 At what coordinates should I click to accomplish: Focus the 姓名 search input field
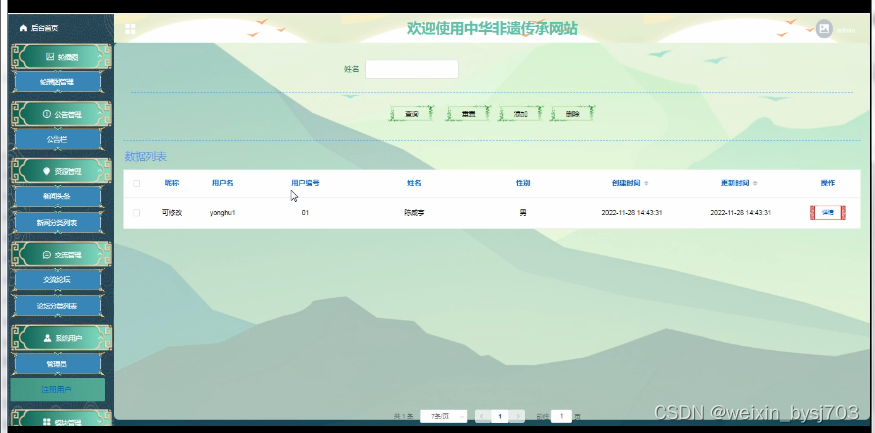click(x=412, y=69)
